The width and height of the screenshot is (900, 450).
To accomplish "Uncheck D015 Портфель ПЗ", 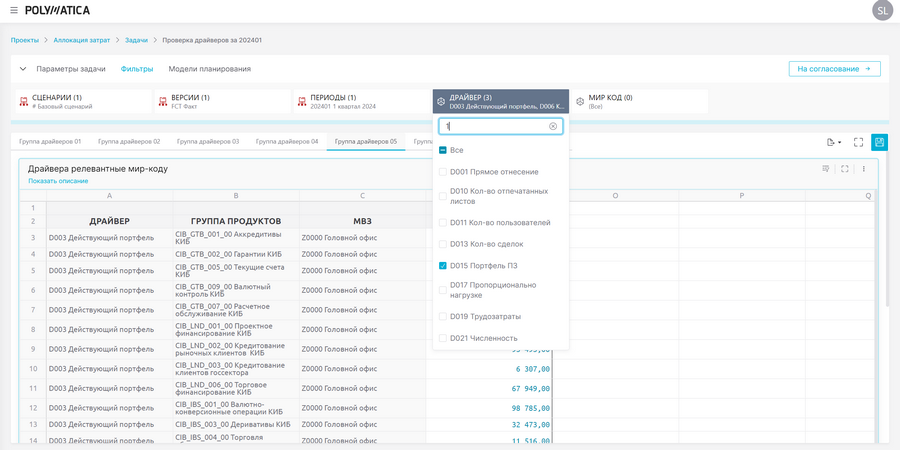I will [x=443, y=266].
